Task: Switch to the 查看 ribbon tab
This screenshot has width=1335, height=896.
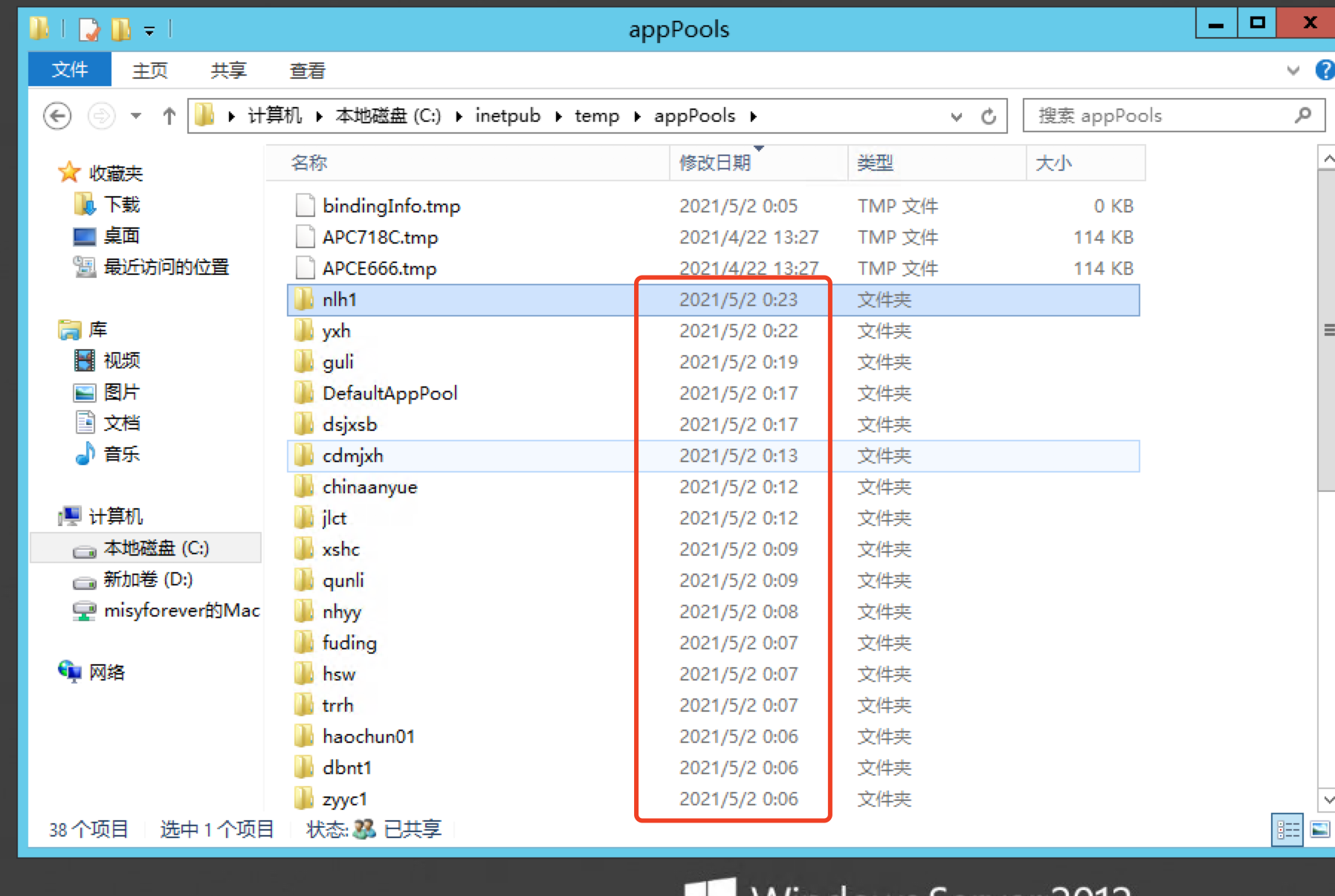Action: [x=307, y=69]
